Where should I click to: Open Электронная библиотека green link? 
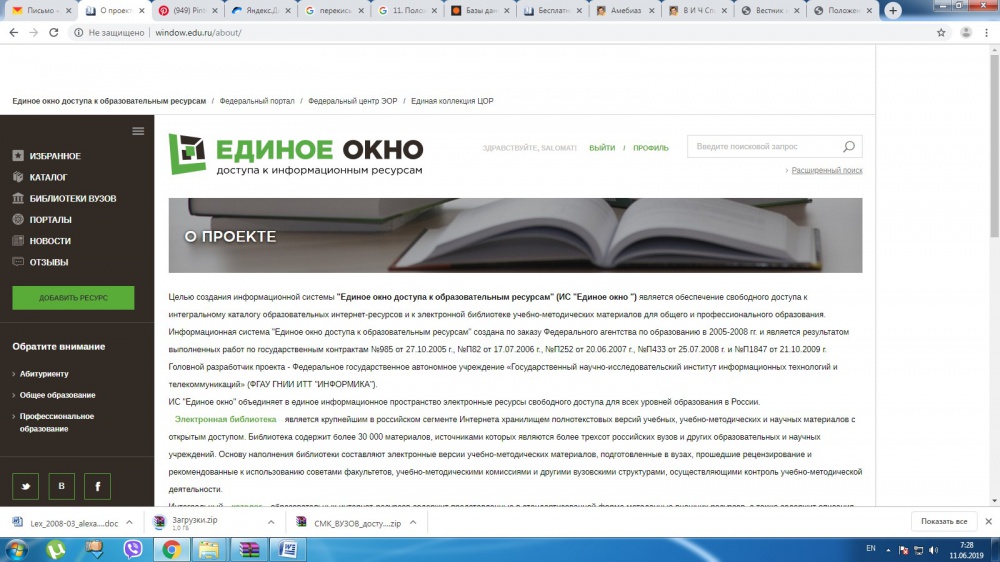point(226,419)
